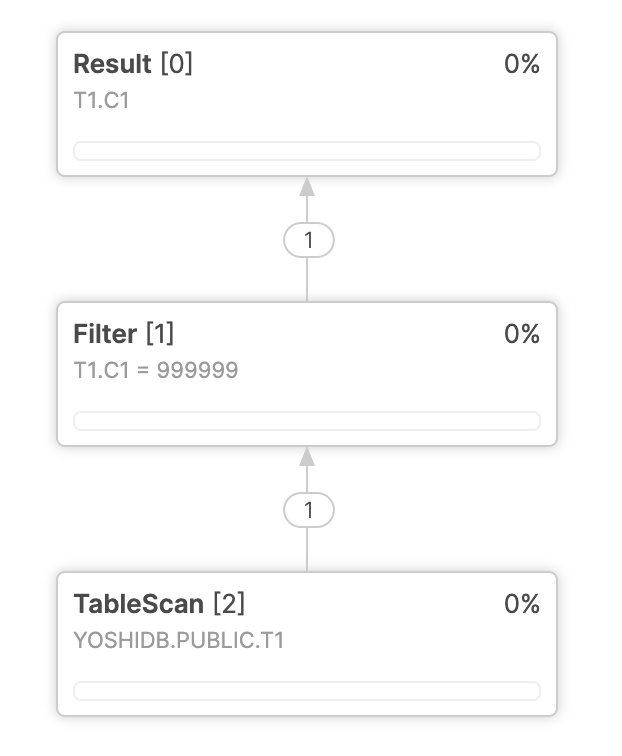Click the progress bar in the Result node
This screenshot has width=622, height=756.
pyautogui.click(x=307, y=151)
